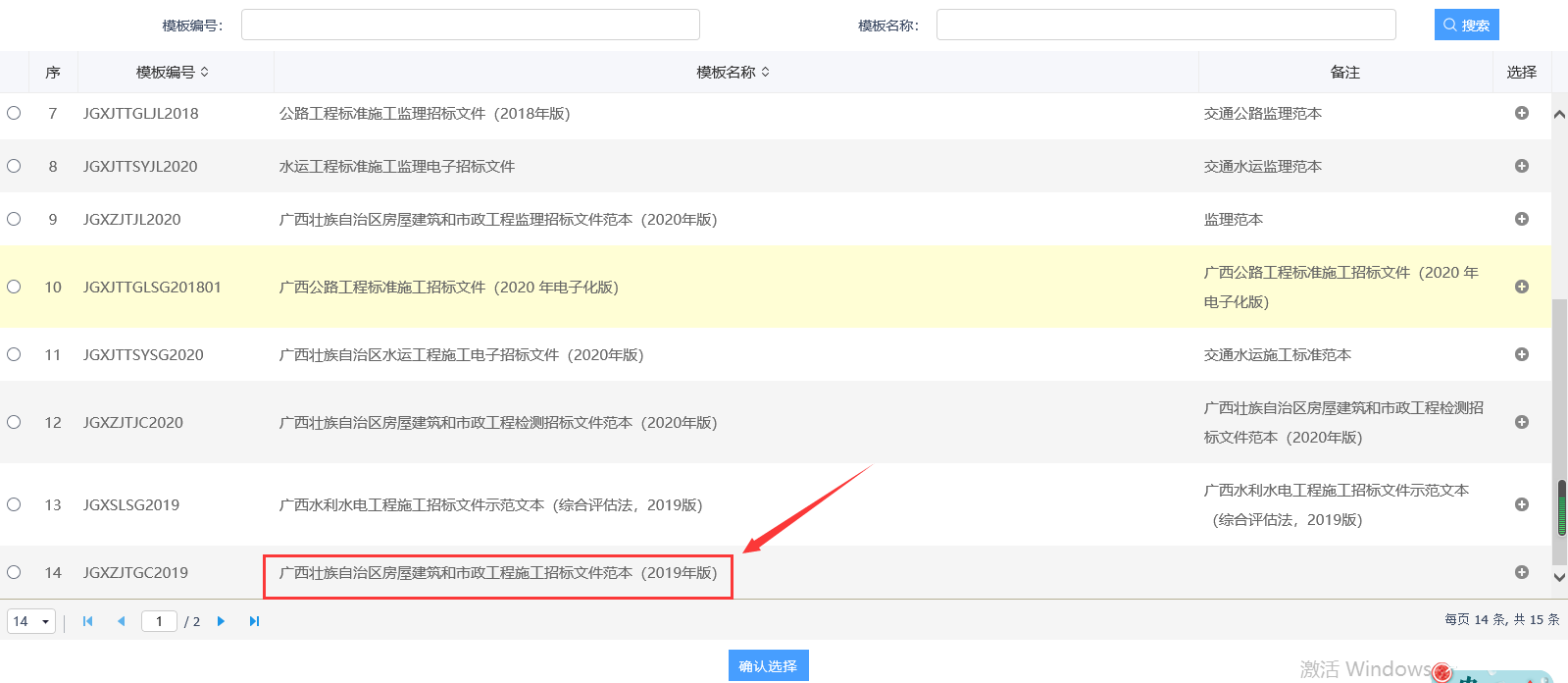Click the plus icon for JGXJTTSYJL2020 row
1568x683 pixels.
1521,166
